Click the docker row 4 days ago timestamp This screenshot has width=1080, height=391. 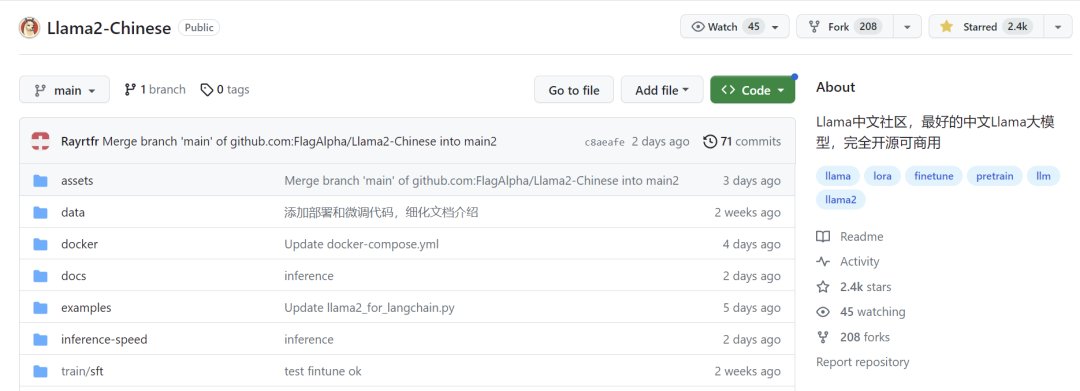pyautogui.click(x=751, y=244)
